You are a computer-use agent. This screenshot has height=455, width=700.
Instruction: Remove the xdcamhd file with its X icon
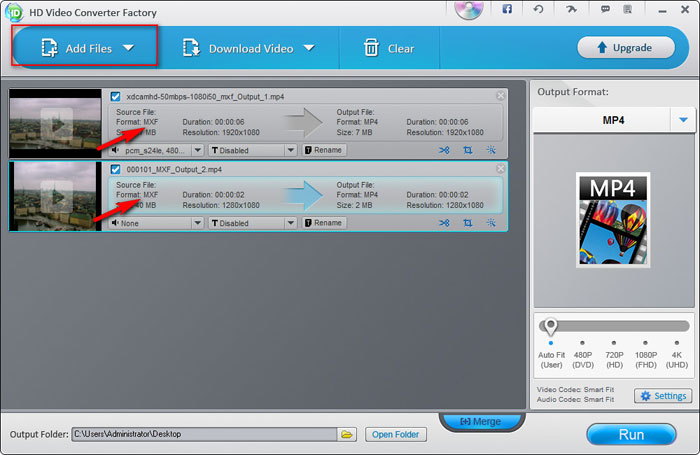(x=500, y=95)
